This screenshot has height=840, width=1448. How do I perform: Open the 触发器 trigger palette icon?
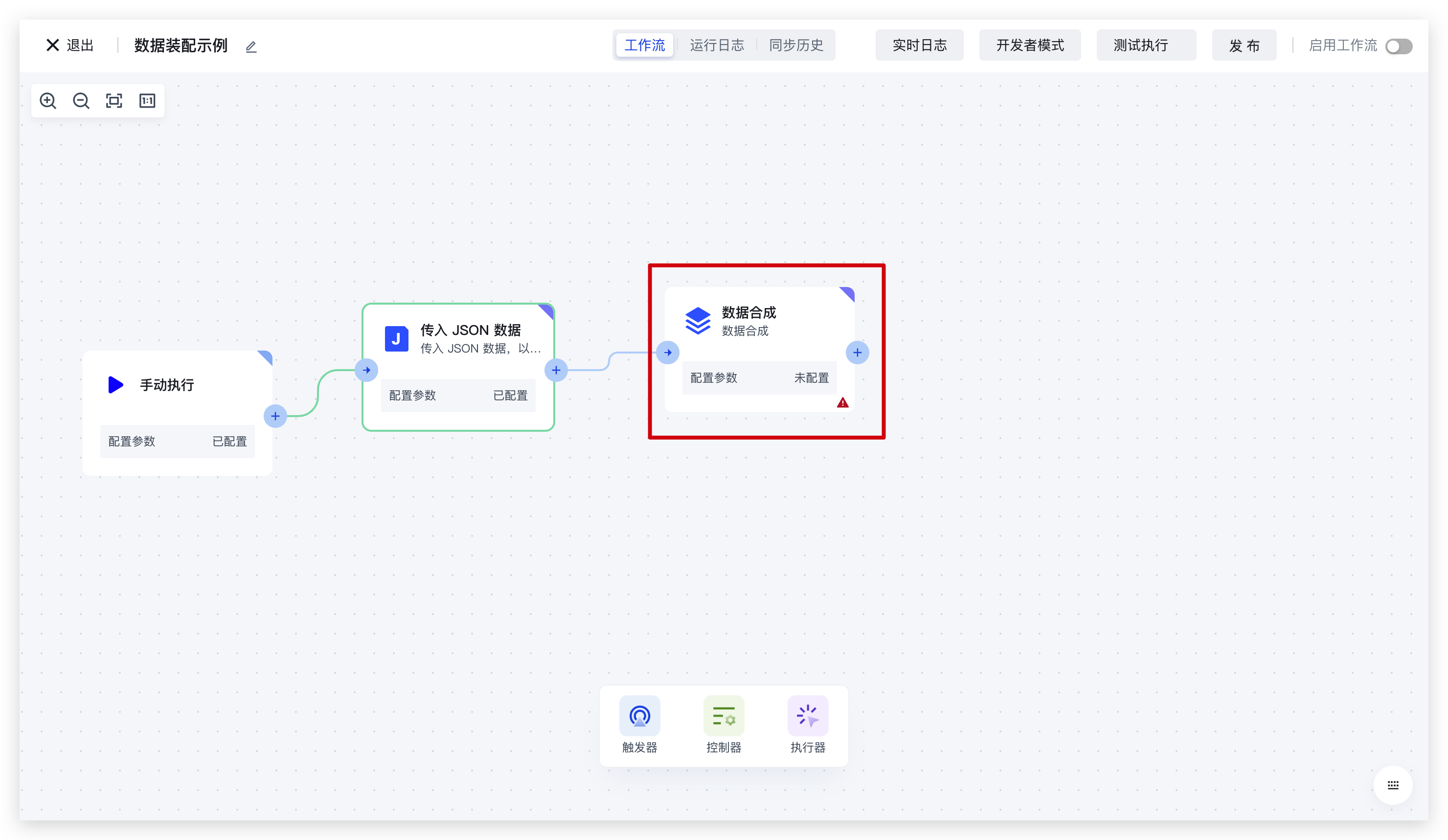[639, 716]
